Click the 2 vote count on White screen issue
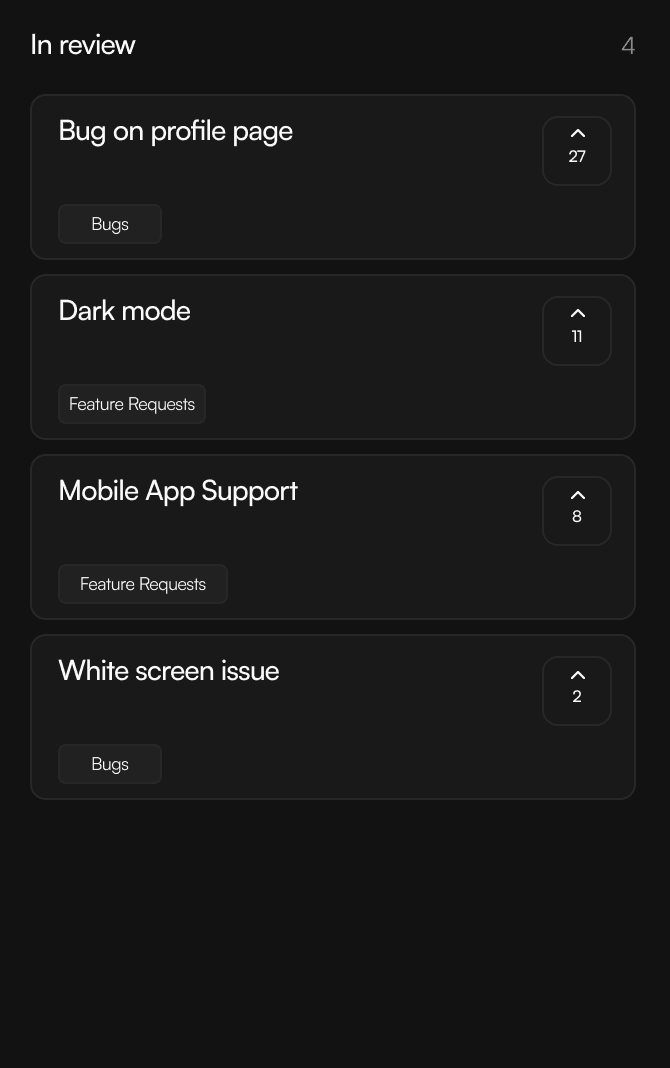 pyautogui.click(x=577, y=697)
